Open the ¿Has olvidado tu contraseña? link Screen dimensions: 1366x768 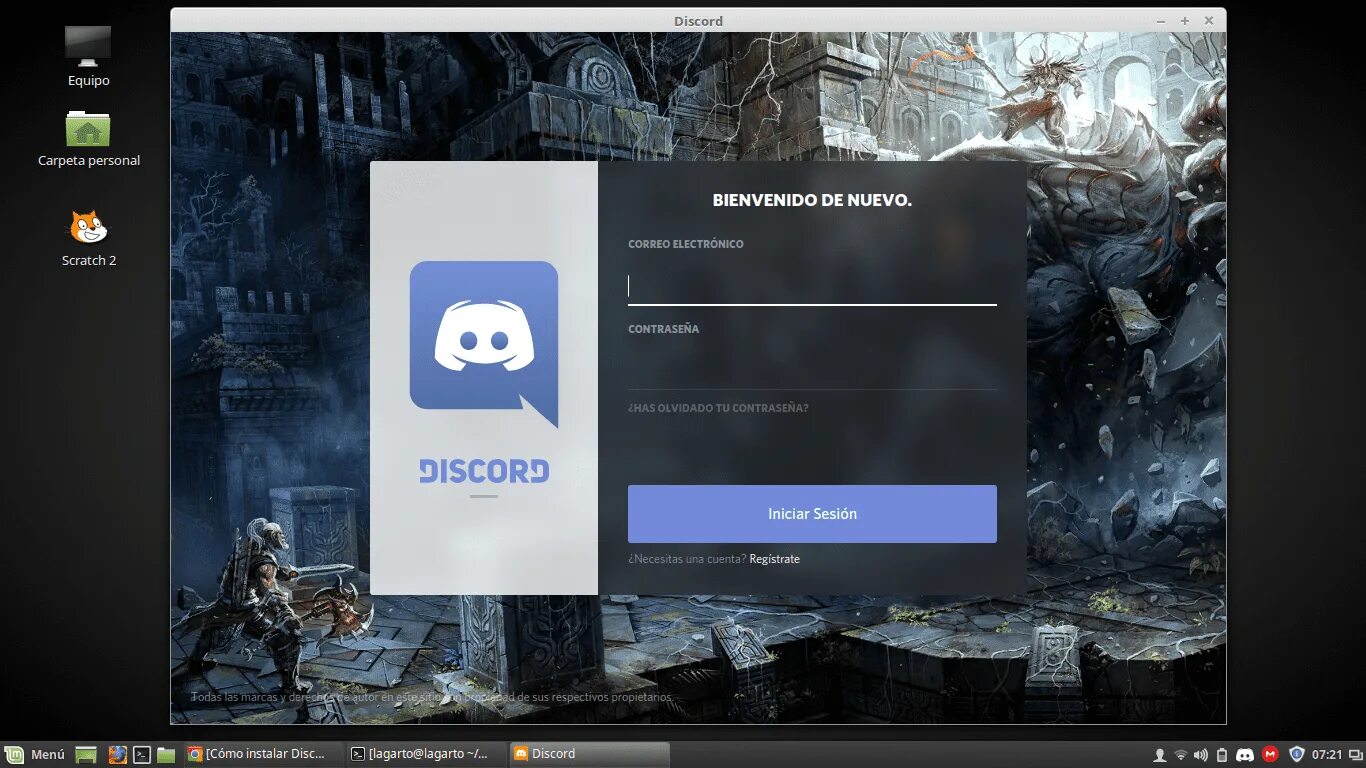point(718,408)
